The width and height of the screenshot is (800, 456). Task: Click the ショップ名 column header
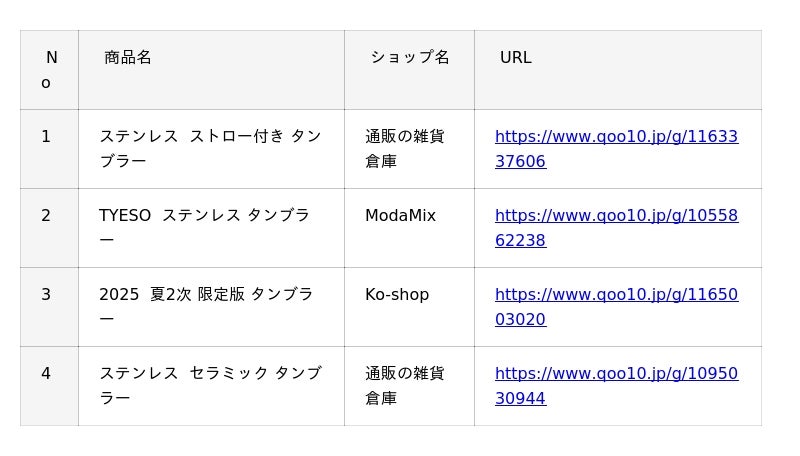pyautogui.click(x=410, y=58)
